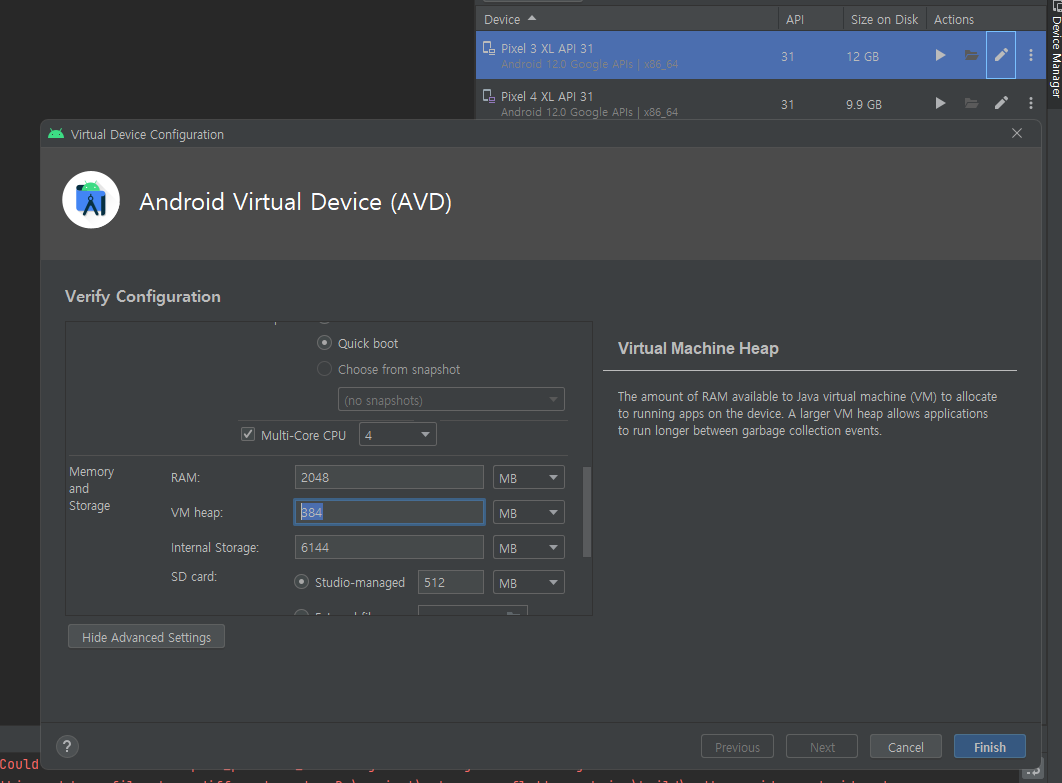Click the Size on Disk column header
1062x783 pixels.
tap(884, 20)
